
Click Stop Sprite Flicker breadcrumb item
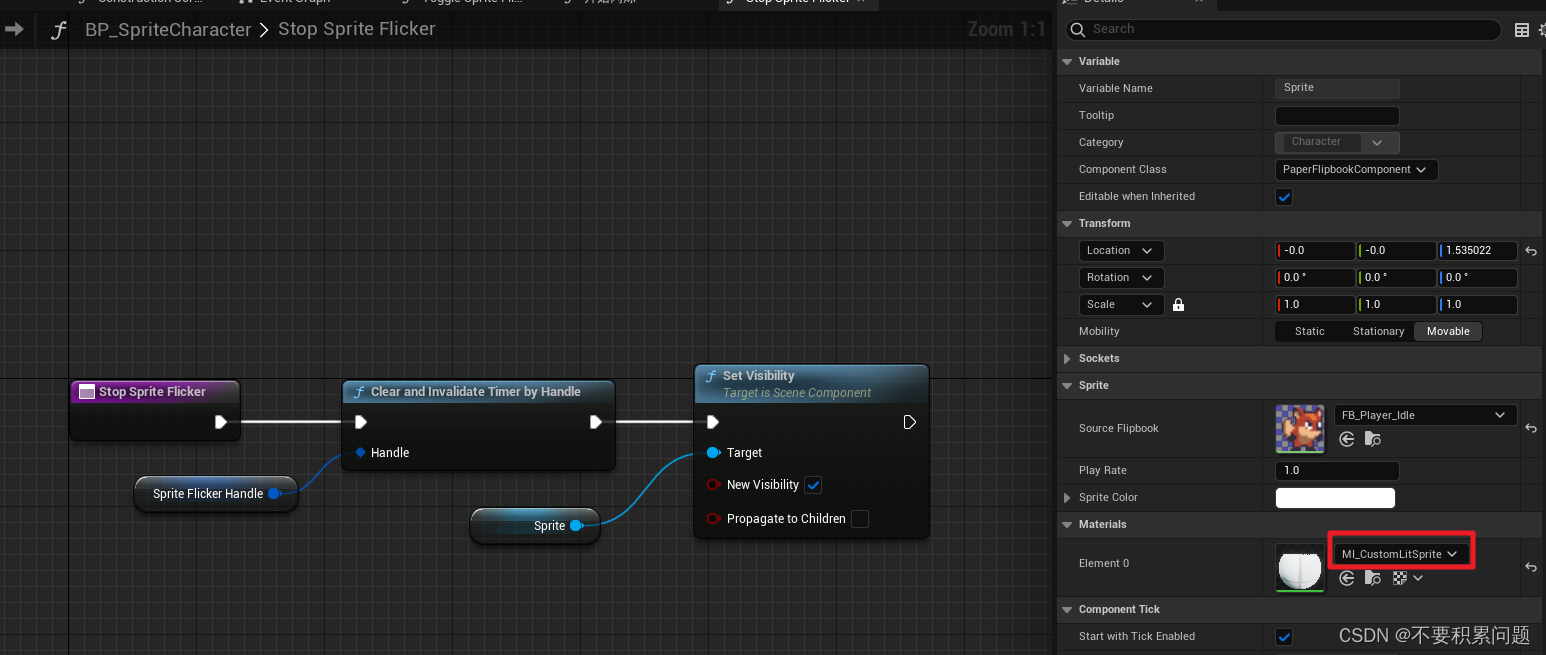pyautogui.click(x=357, y=29)
